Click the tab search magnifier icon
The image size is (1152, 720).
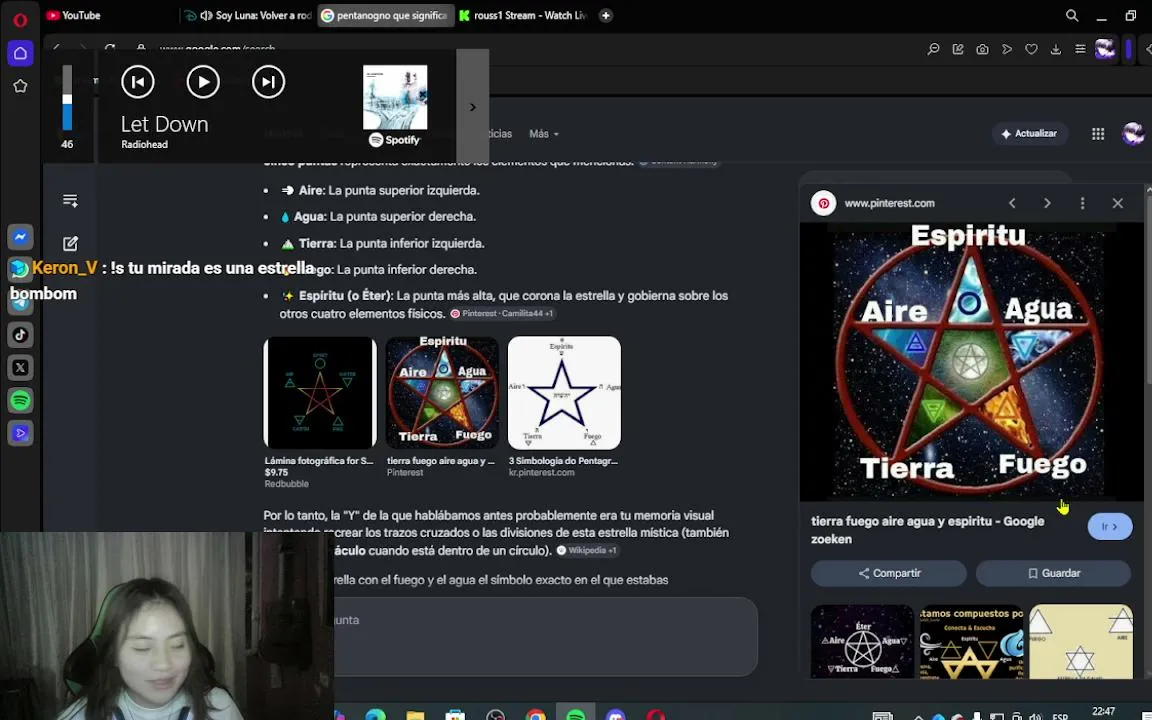[1072, 15]
